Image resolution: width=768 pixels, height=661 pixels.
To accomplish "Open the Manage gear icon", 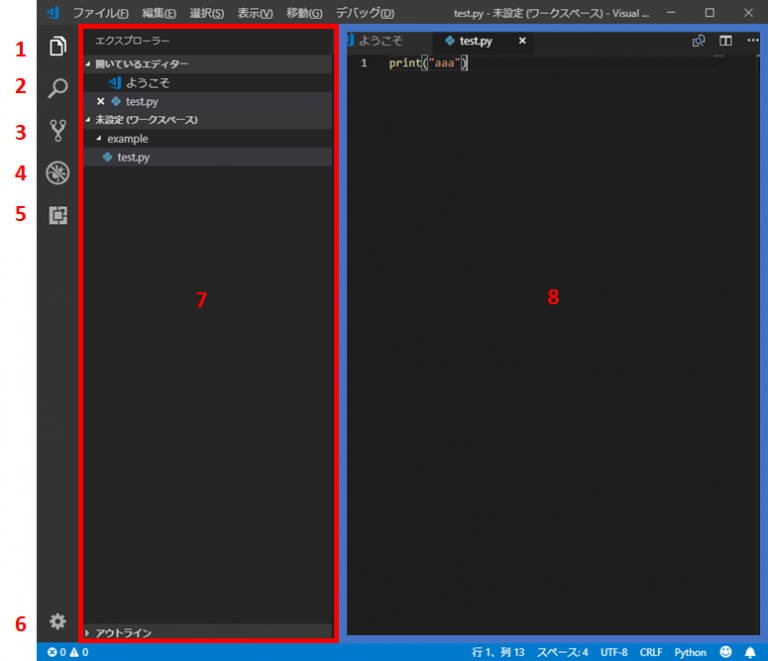I will tap(58, 621).
